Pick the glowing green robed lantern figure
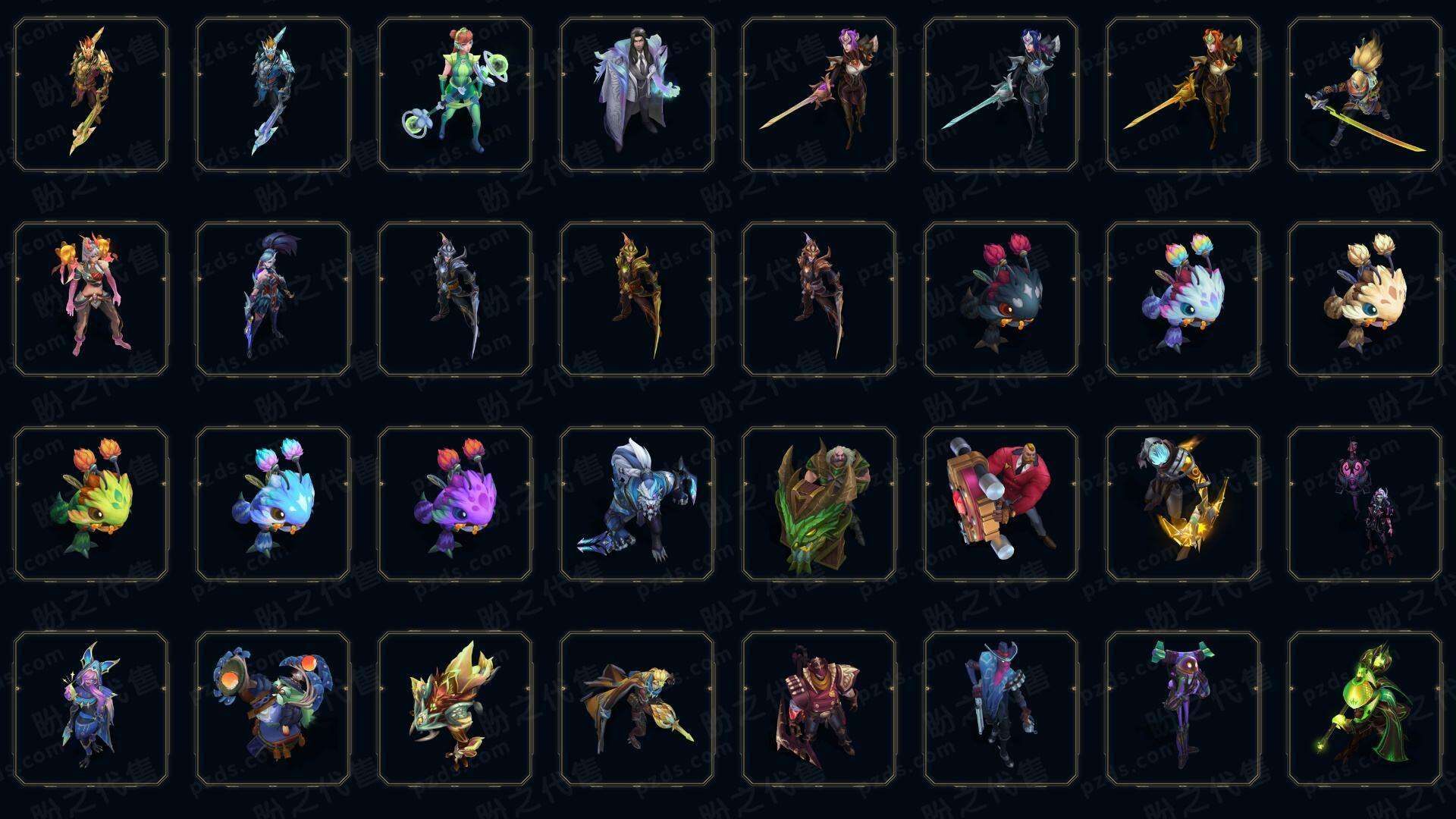 (1365, 708)
